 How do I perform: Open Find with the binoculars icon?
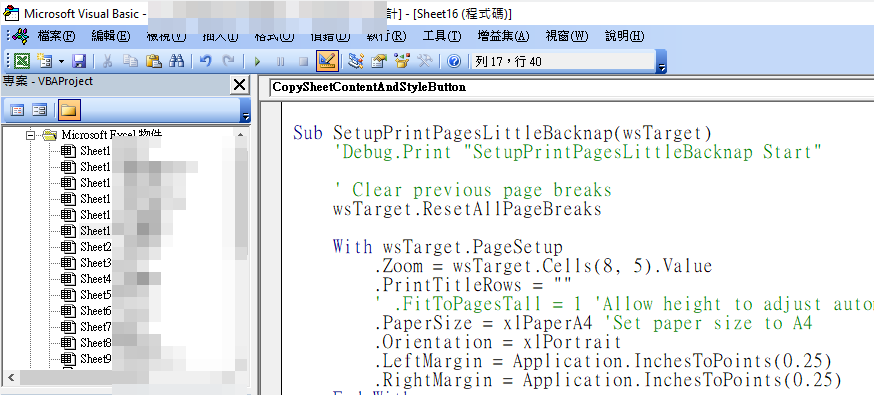pyautogui.click(x=177, y=61)
